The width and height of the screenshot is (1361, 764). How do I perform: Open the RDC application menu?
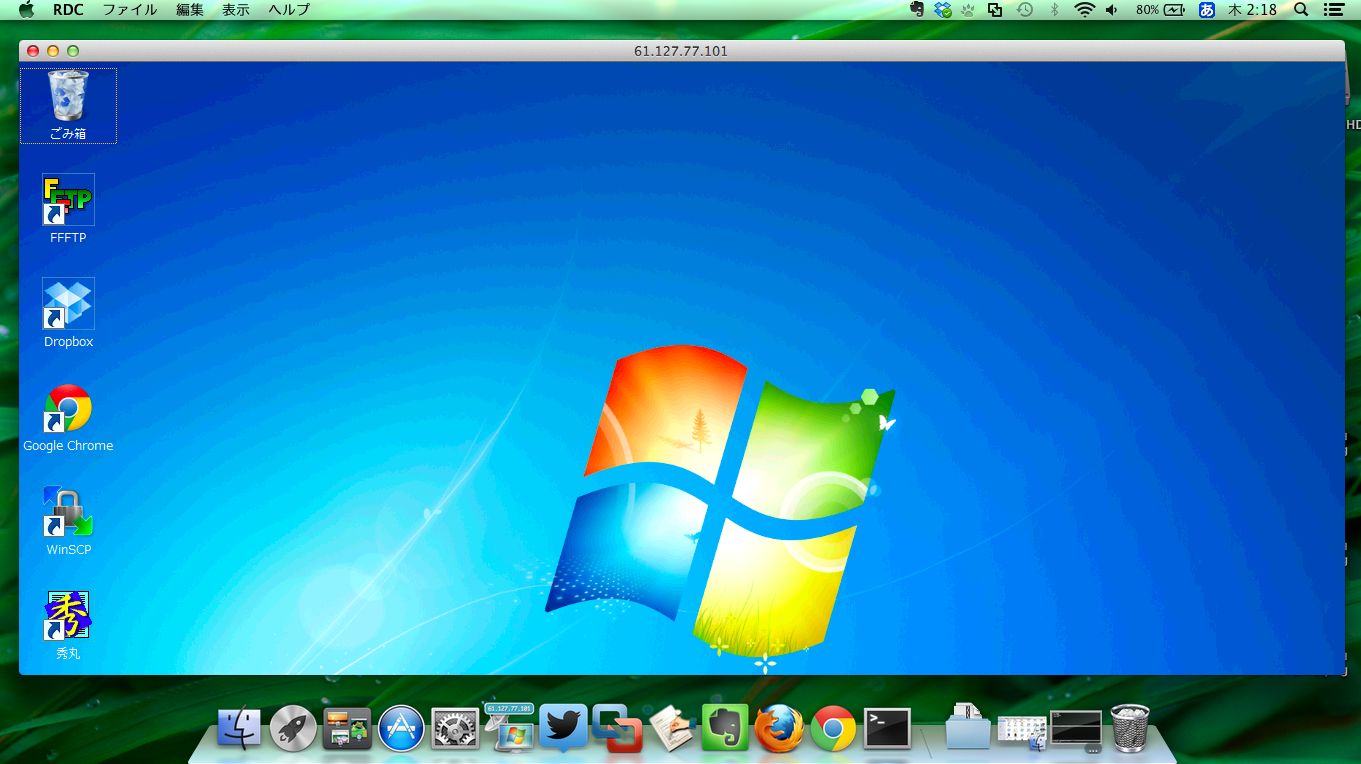pyautogui.click(x=68, y=10)
